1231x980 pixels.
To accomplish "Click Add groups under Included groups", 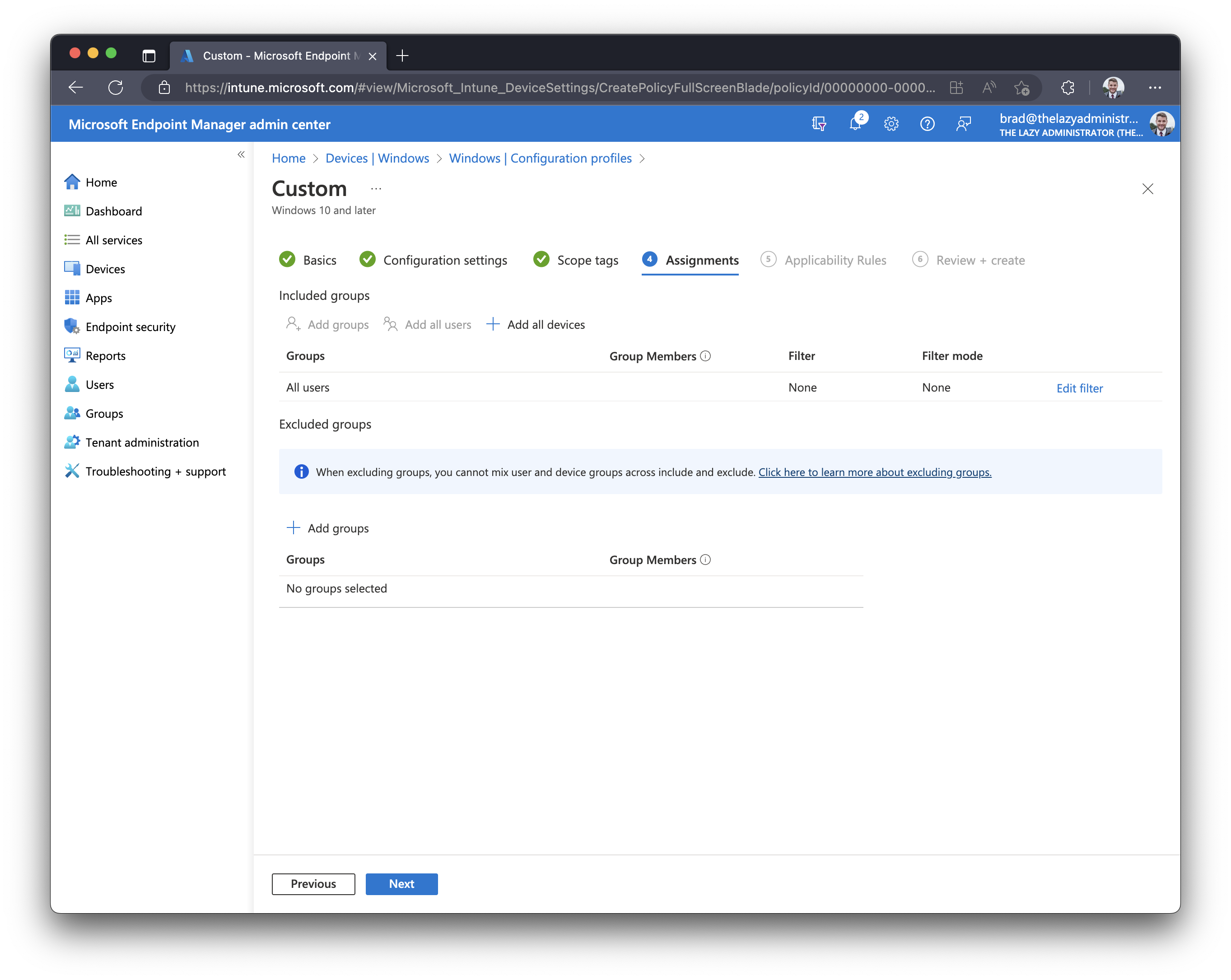I will [327, 324].
